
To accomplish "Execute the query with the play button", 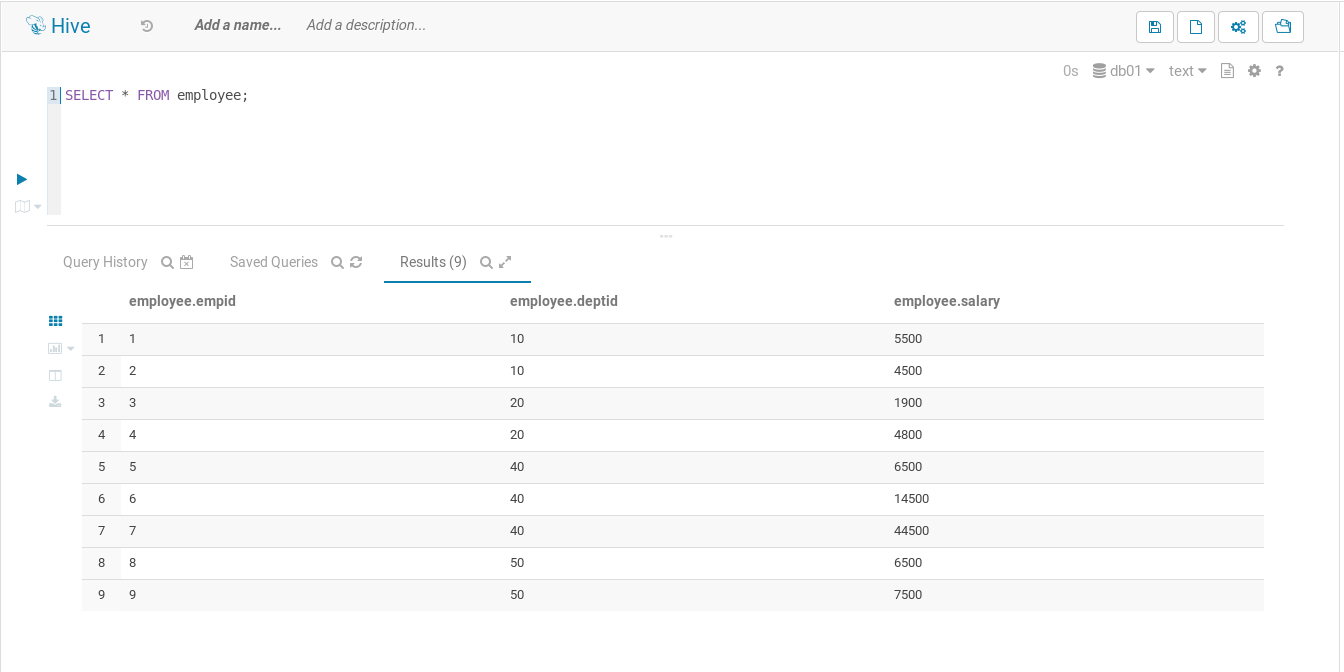I will click(x=22, y=179).
